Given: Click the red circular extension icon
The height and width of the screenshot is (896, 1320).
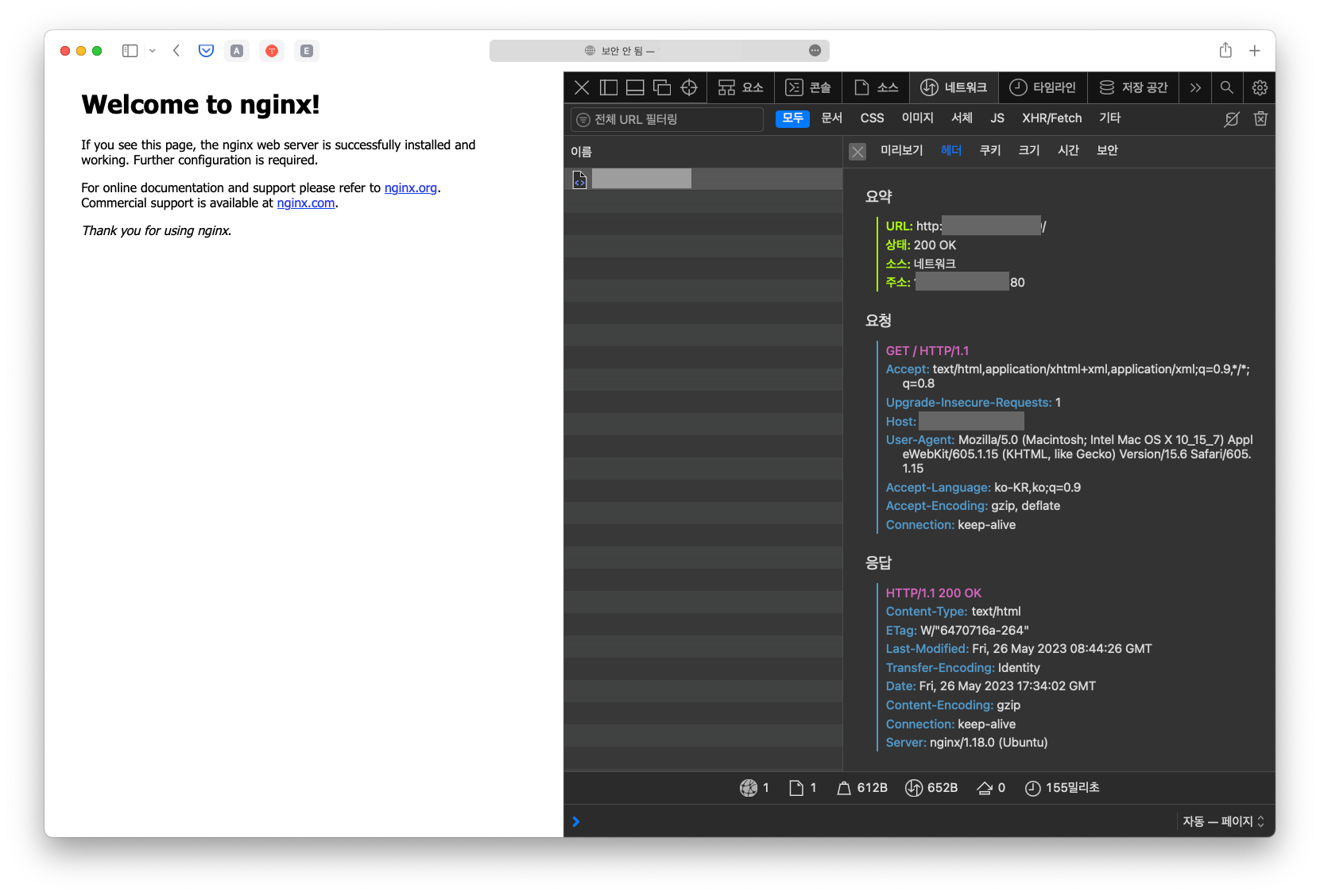Looking at the screenshot, I should click(272, 51).
